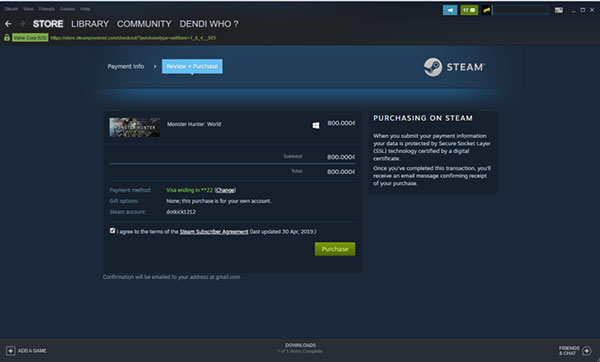Click ADD A GAME label
Image resolution: width=600 pixels, height=362 pixels.
32,351
